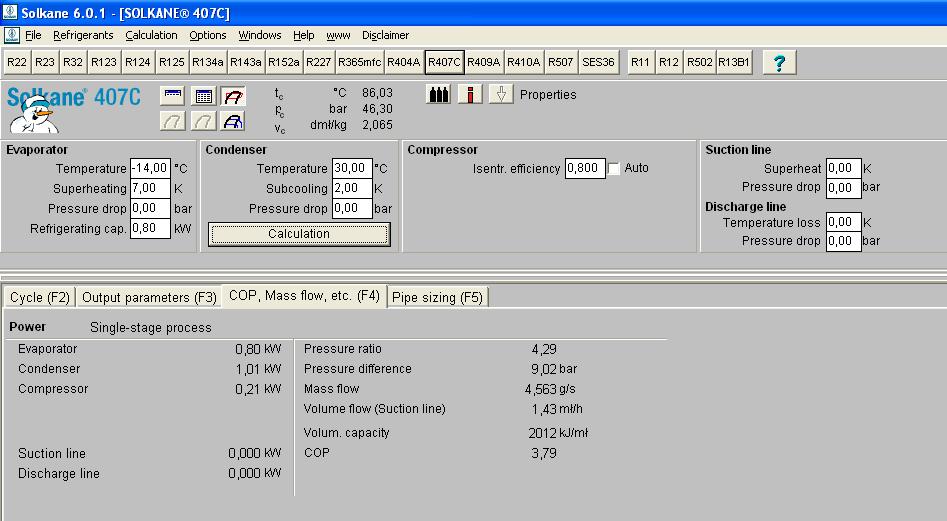Select the R143a refrigerant button
This screenshot has height=521, width=947.
246,62
